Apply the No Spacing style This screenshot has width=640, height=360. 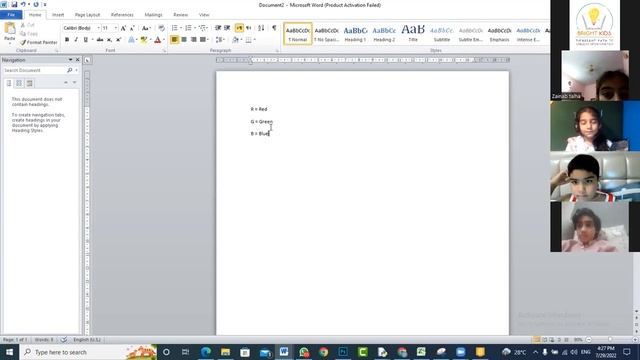[327, 33]
